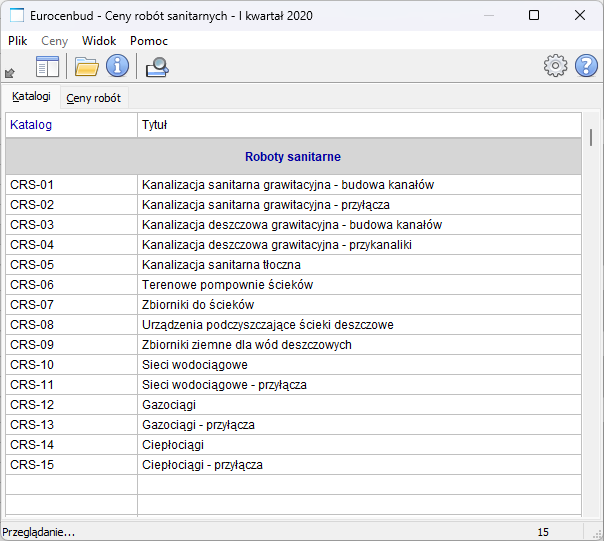Screen dimensions: 604x541
Task: Switch to the Ceny robót tab
Action: (x=94, y=98)
